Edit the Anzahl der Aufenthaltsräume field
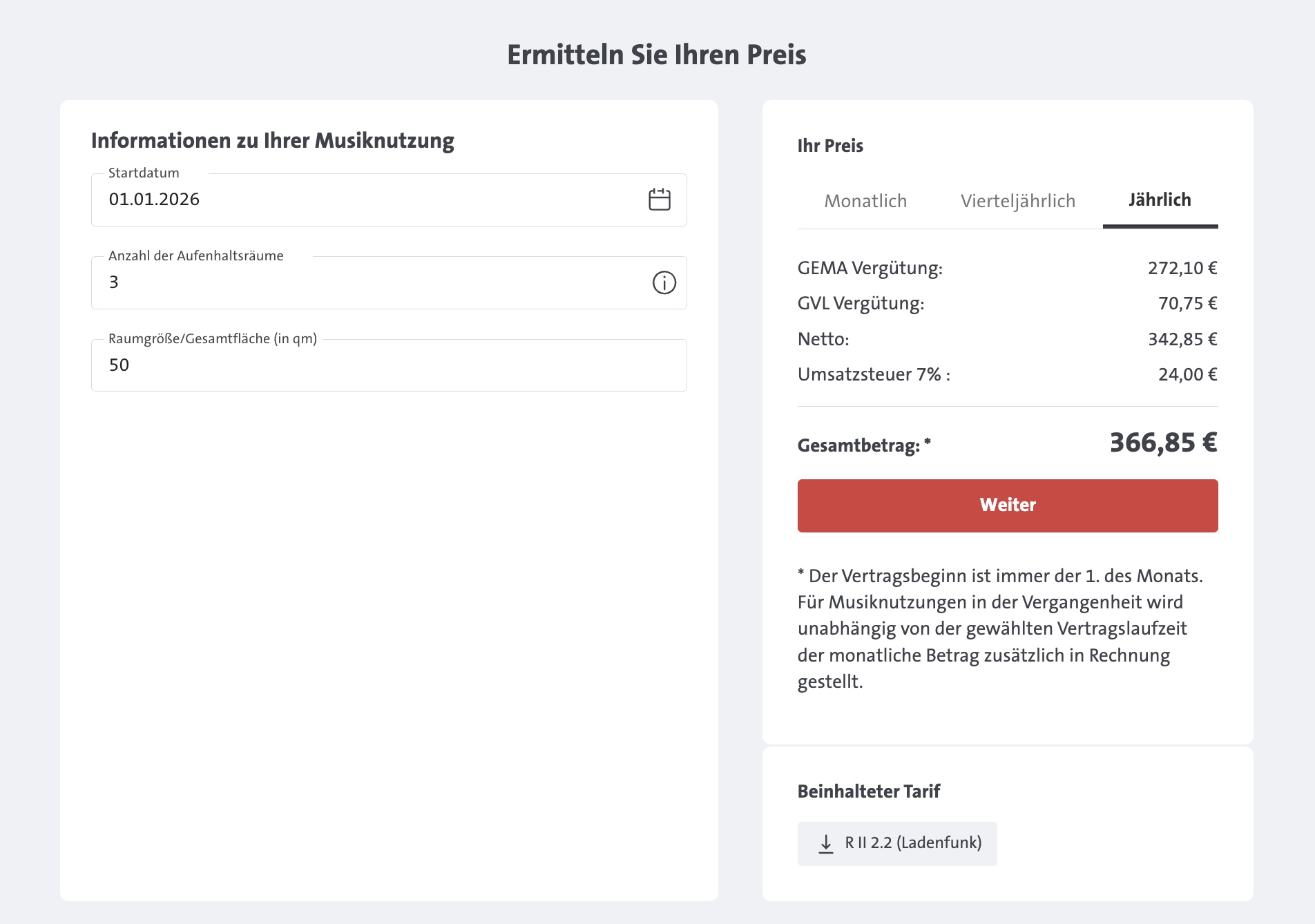The height and width of the screenshot is (924, 1315). [x=389, y=282]
